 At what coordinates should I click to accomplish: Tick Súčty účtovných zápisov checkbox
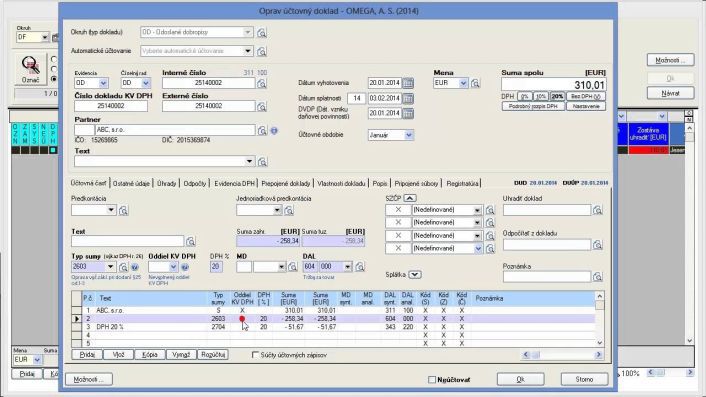coord(255,355)
